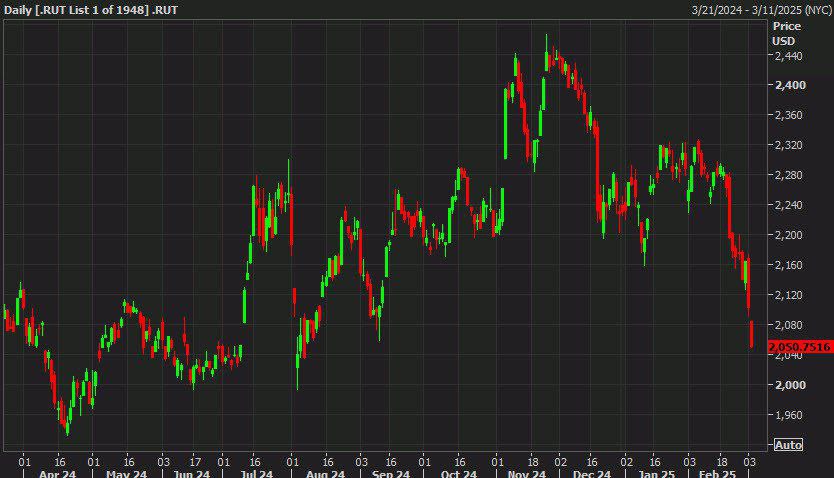Image resolution: width=834 pixels, height=478 pixels.
Task: Click the 2,160 price axis label
Action: click(x=789, y=265)
